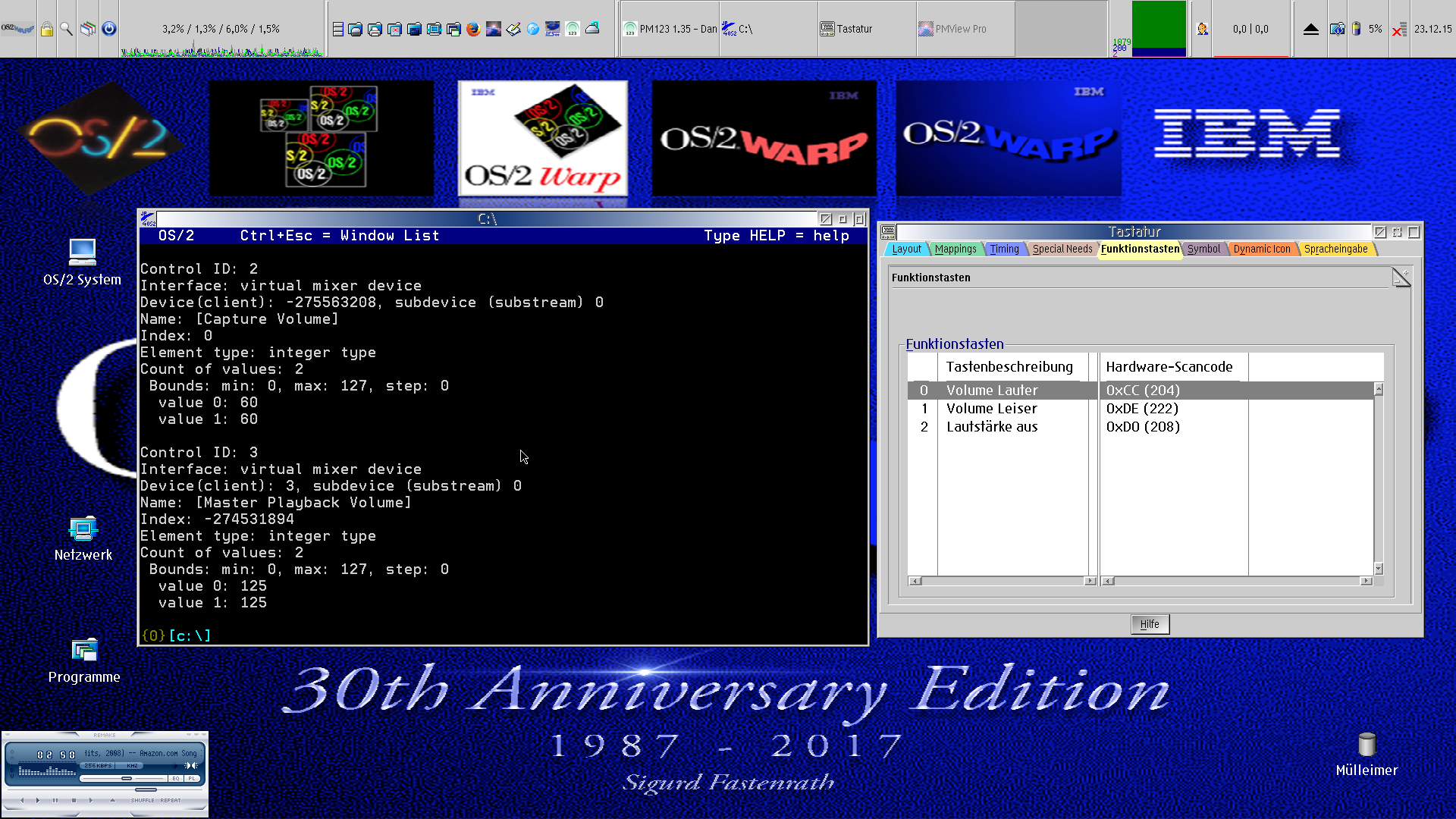Viewport: 1456px width, 819px height.
Task: Open the Programme desktop folder
Action: coord(83,661)
